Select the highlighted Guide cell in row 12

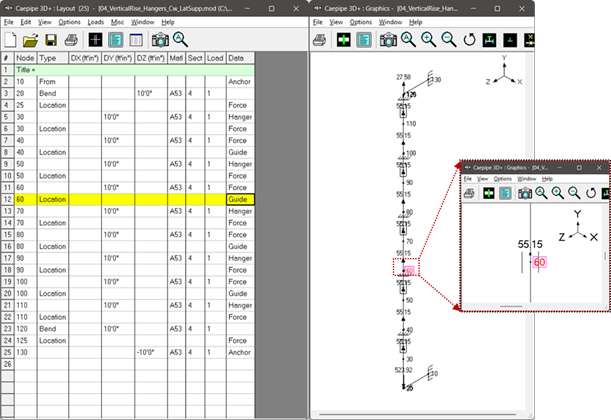click(240, 200)
